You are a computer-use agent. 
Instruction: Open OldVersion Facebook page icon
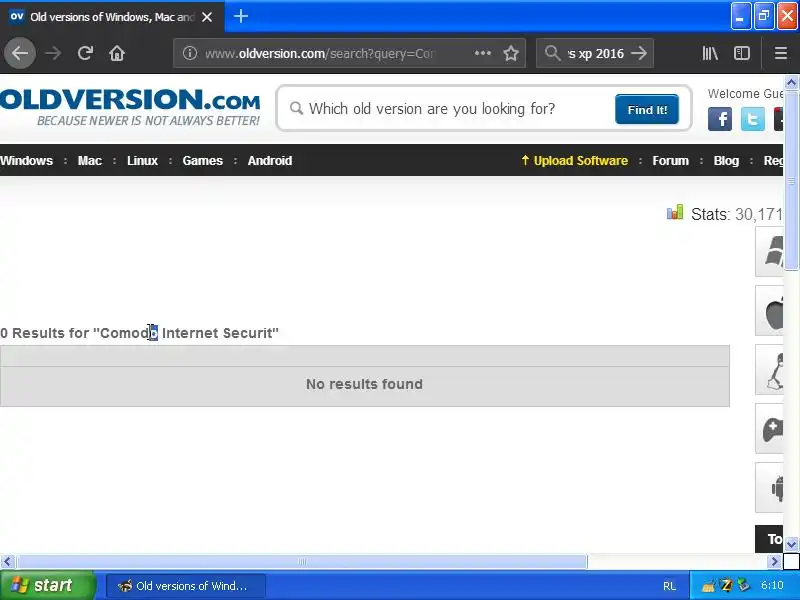719,119
